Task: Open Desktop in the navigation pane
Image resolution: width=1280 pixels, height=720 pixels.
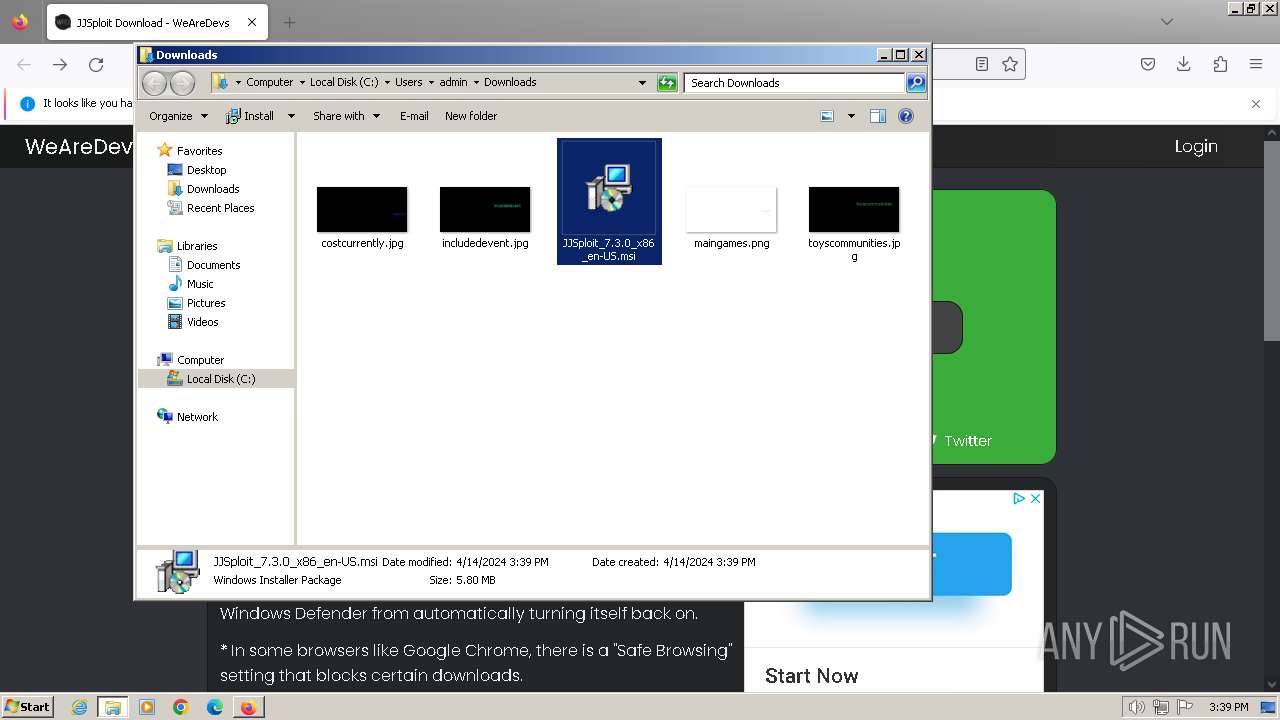Action: point(206,170)
